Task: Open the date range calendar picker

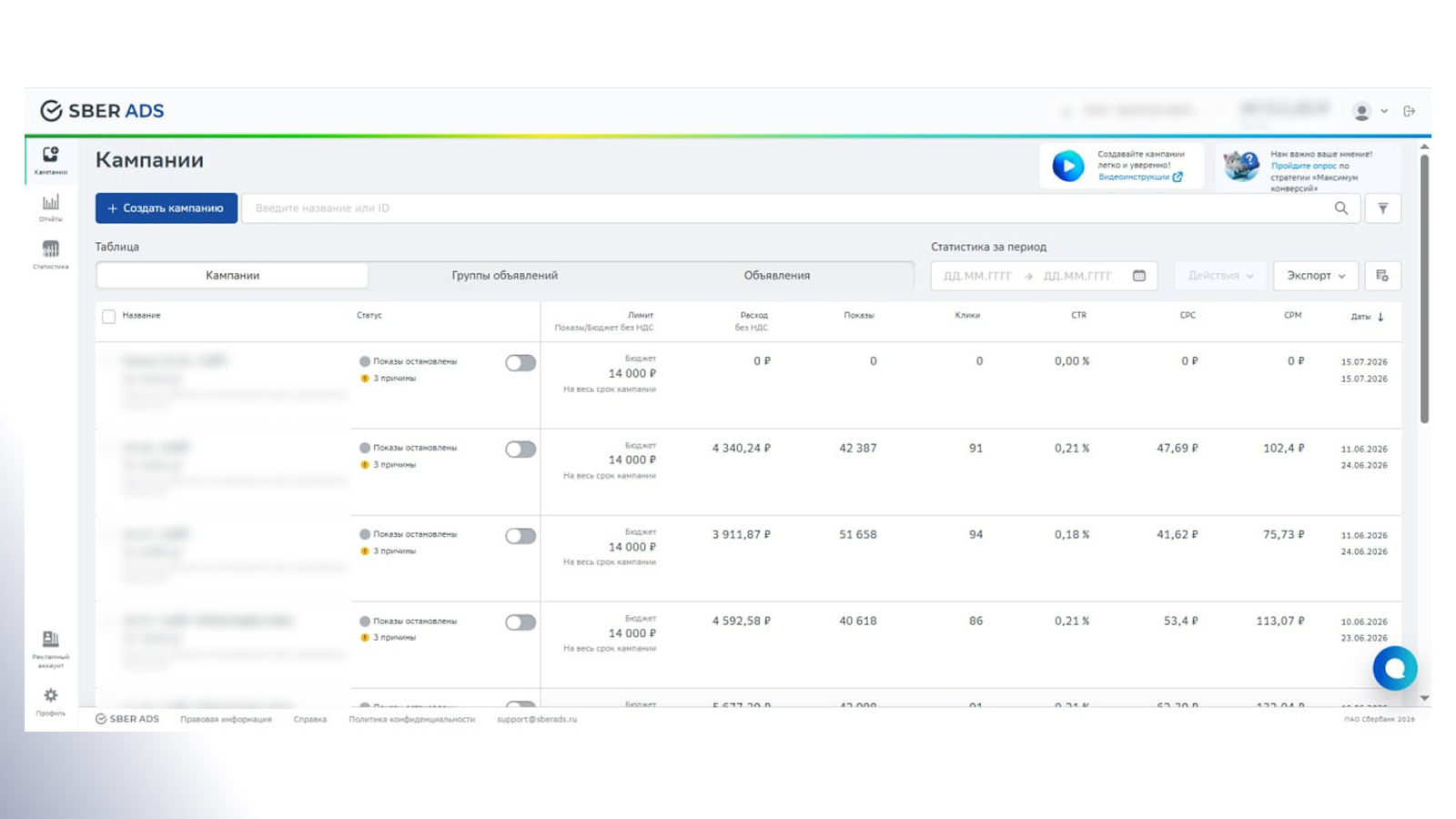Action: coord(1138,276)
